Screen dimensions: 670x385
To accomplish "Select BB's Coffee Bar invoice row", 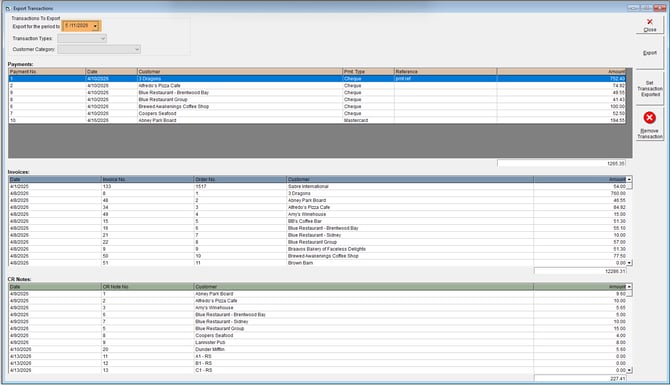I will tap(317, 221).
